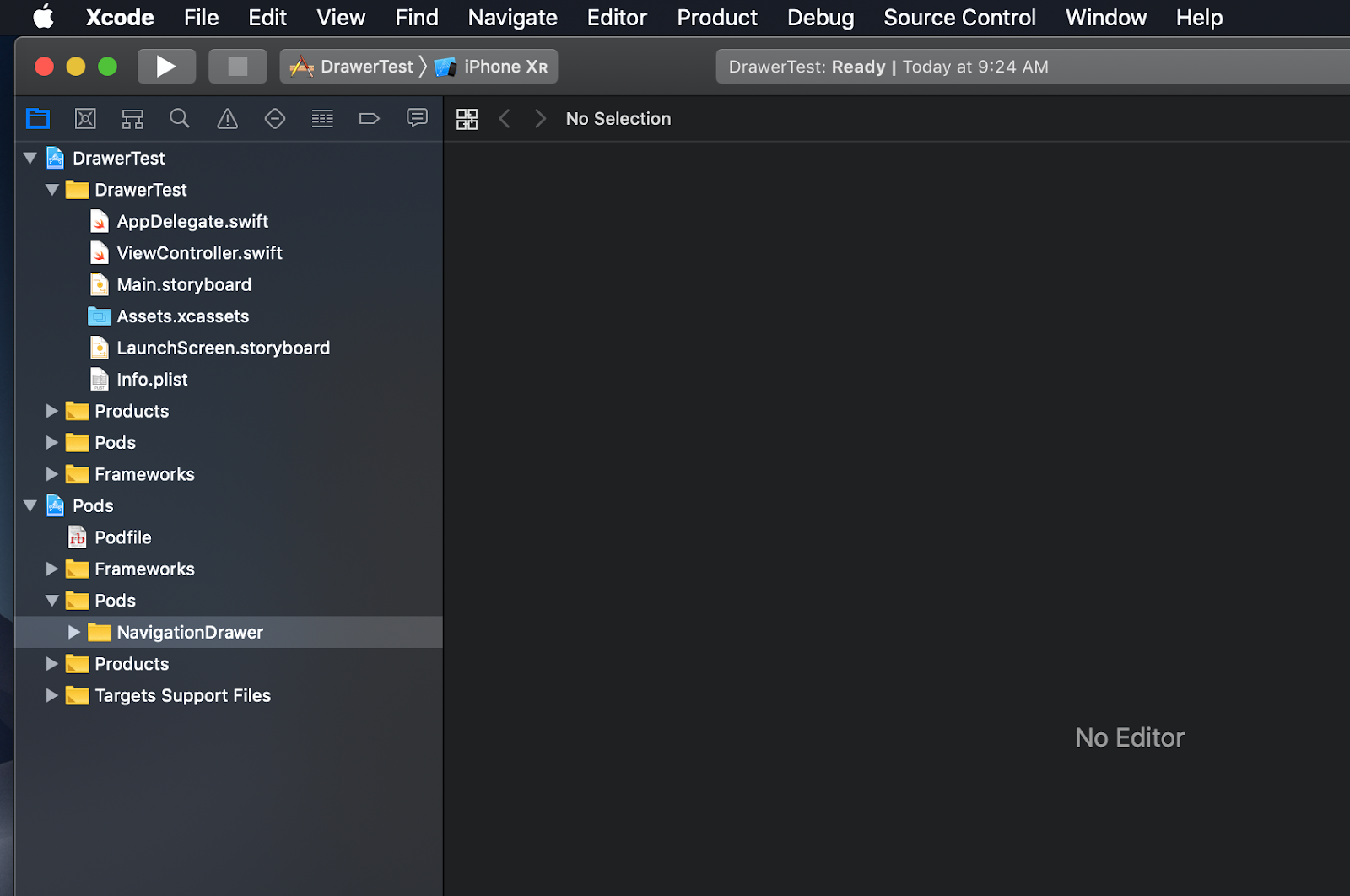
Task: Select AppDelegate.swift in the navigator
Action: [x=229, y=221]
